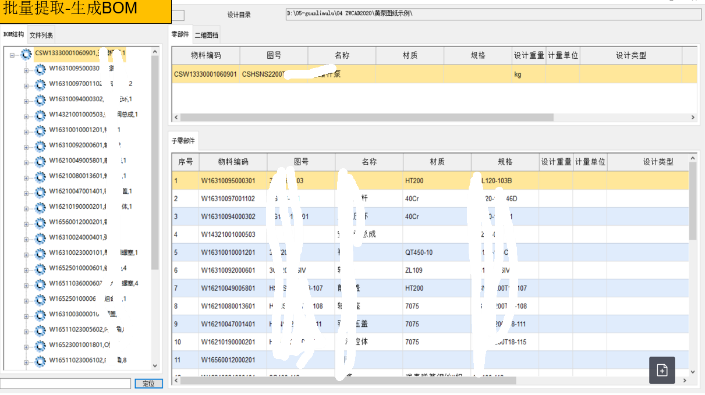Switch to the 文件列表 tab
This screenshot has height=395, width=705.
[x=41, y=35]
